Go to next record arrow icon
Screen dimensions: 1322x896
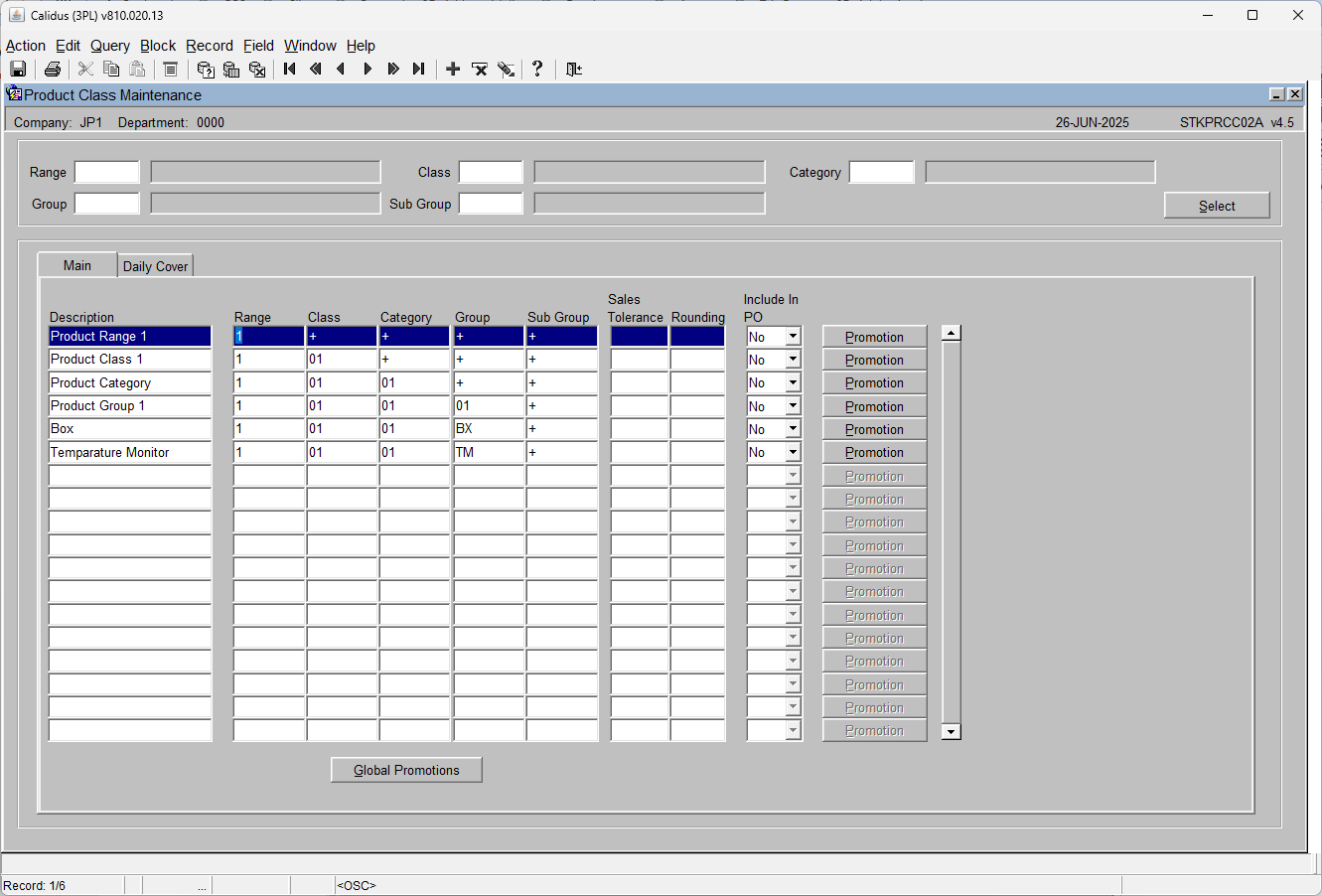(x=367, y=69)
